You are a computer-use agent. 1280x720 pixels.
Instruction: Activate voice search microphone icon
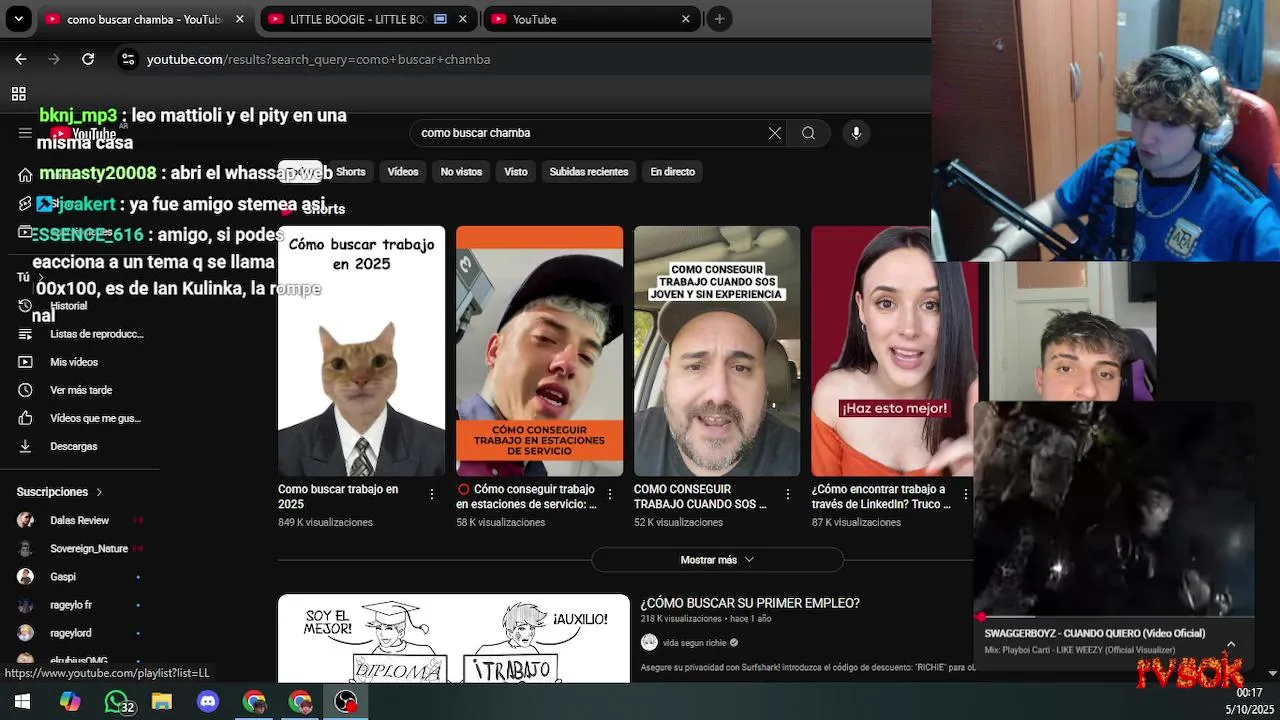pyautogui.click(x=856, y=133)
